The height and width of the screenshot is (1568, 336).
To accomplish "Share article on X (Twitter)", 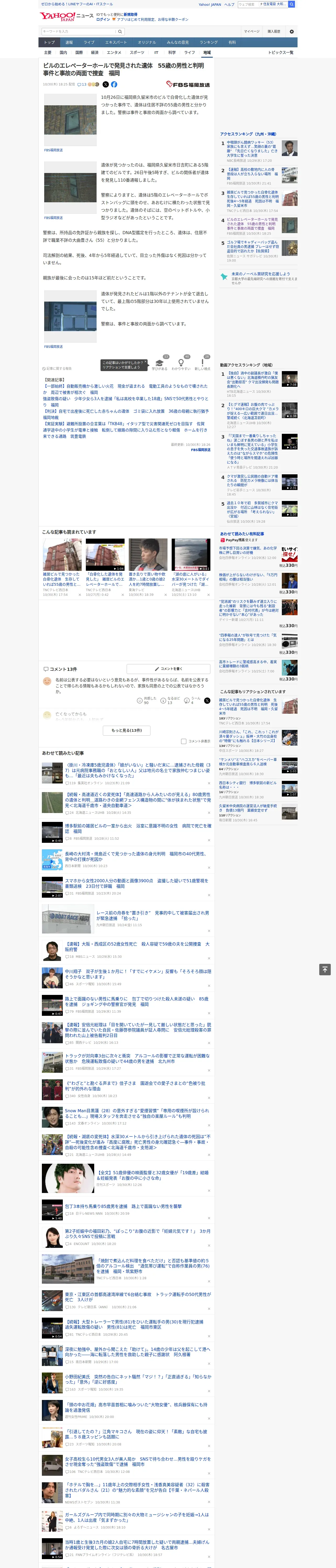I will [105, 85].
